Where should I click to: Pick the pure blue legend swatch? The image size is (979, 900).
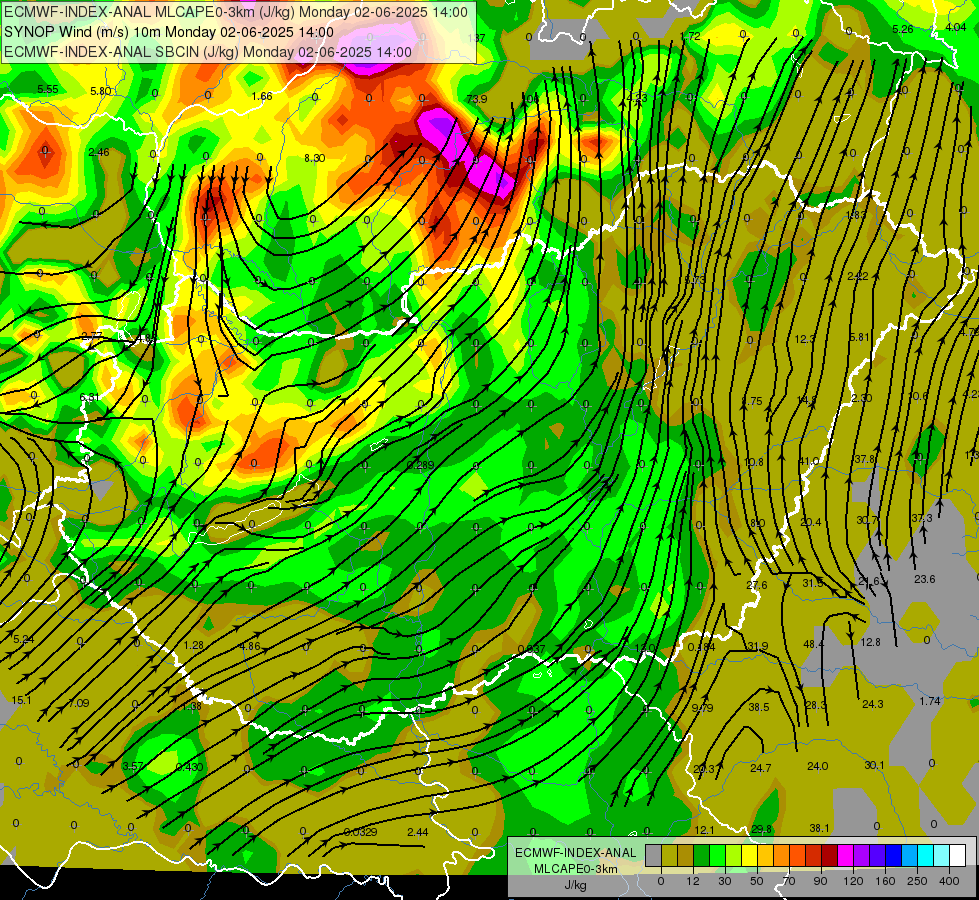[893, 856]
